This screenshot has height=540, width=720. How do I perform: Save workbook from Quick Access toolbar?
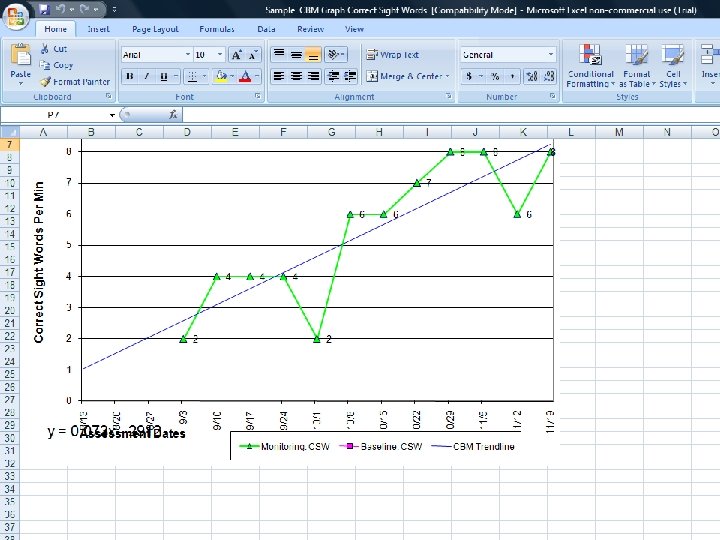click(44, 9)
